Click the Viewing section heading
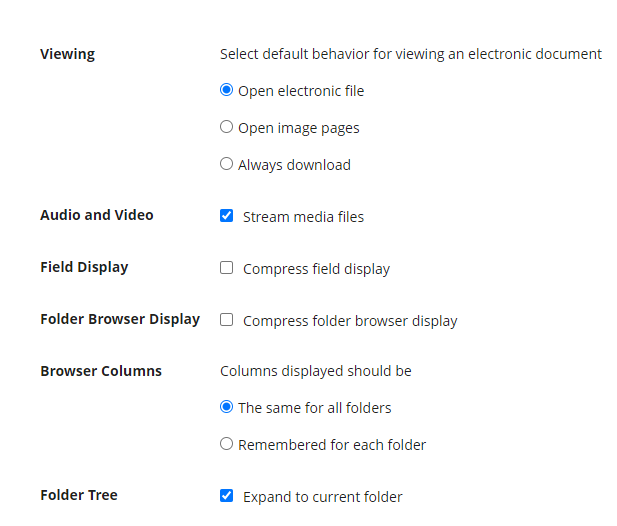617x526 pixels. pyautogui.click(x=68, y=54)
